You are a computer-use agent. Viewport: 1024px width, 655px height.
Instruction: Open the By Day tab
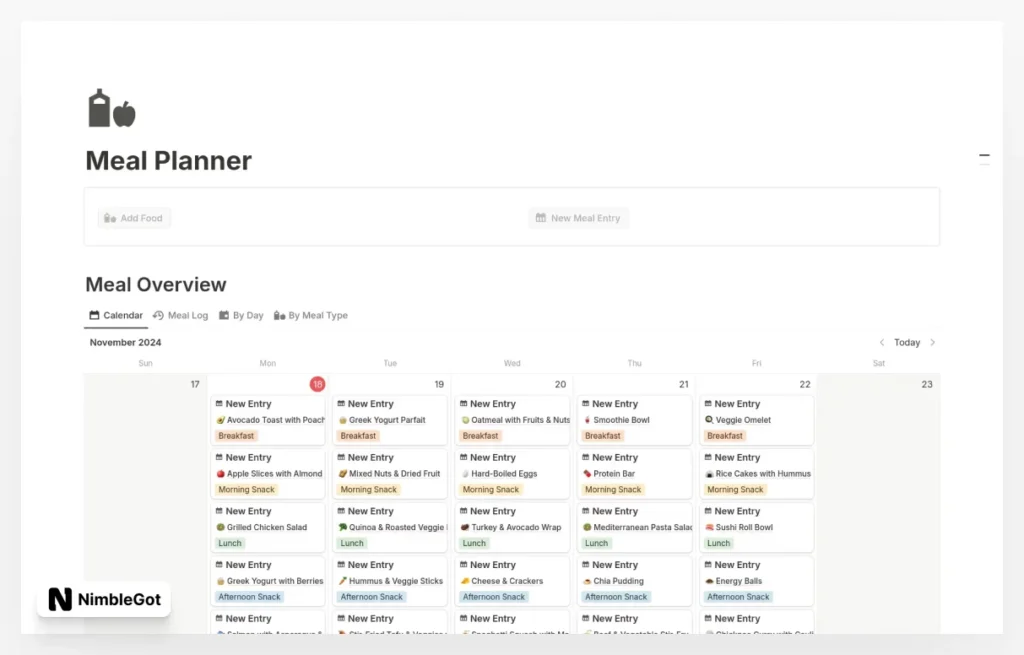pyautogui.click(x=241, y=315)
